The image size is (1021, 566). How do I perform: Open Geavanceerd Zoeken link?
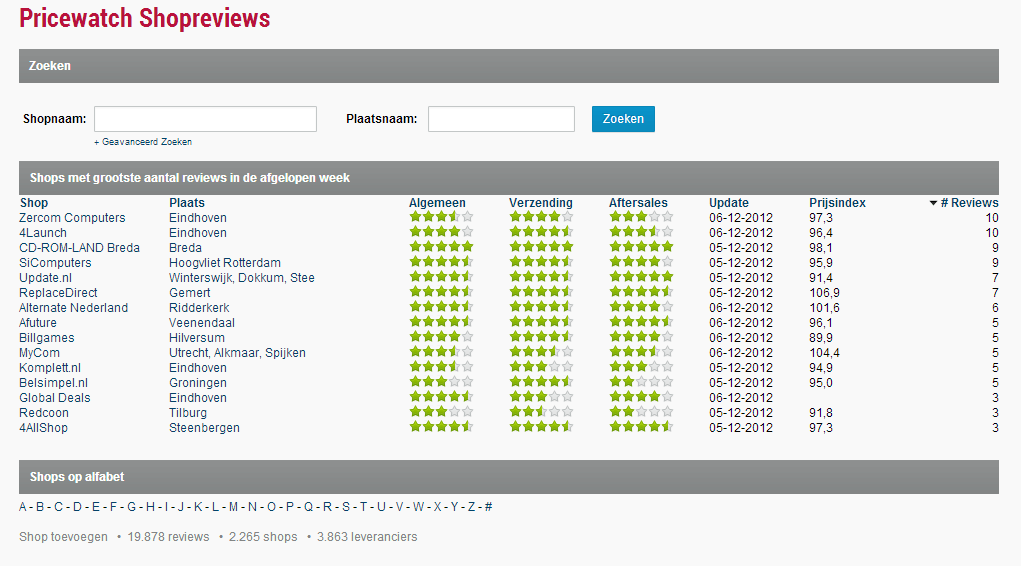(x=143, y=142)
